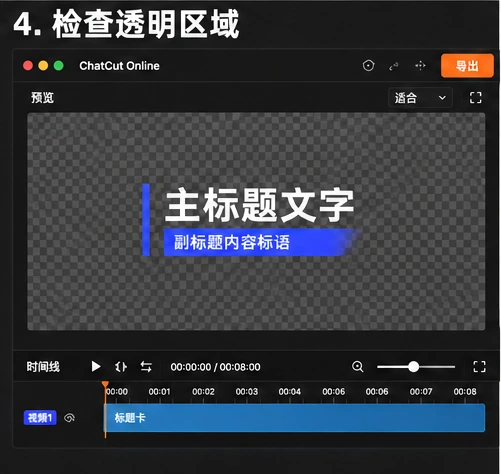Image resolution: width=501 pixels, height=474 pixels.
Task: Toggle the loop playback icon
Action: (146, 367)
